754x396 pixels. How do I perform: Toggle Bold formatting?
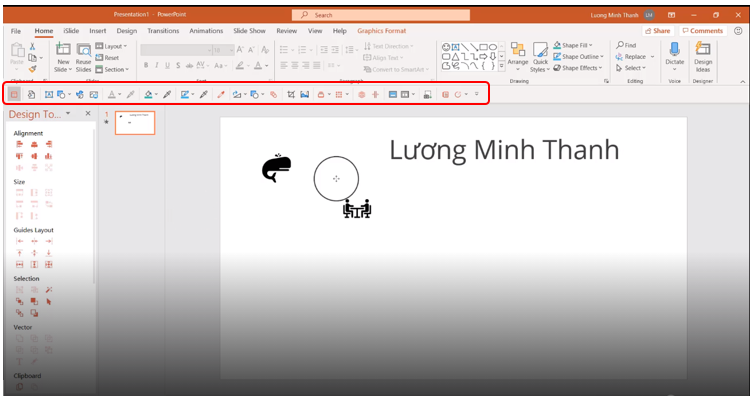[x=146, y=65]
